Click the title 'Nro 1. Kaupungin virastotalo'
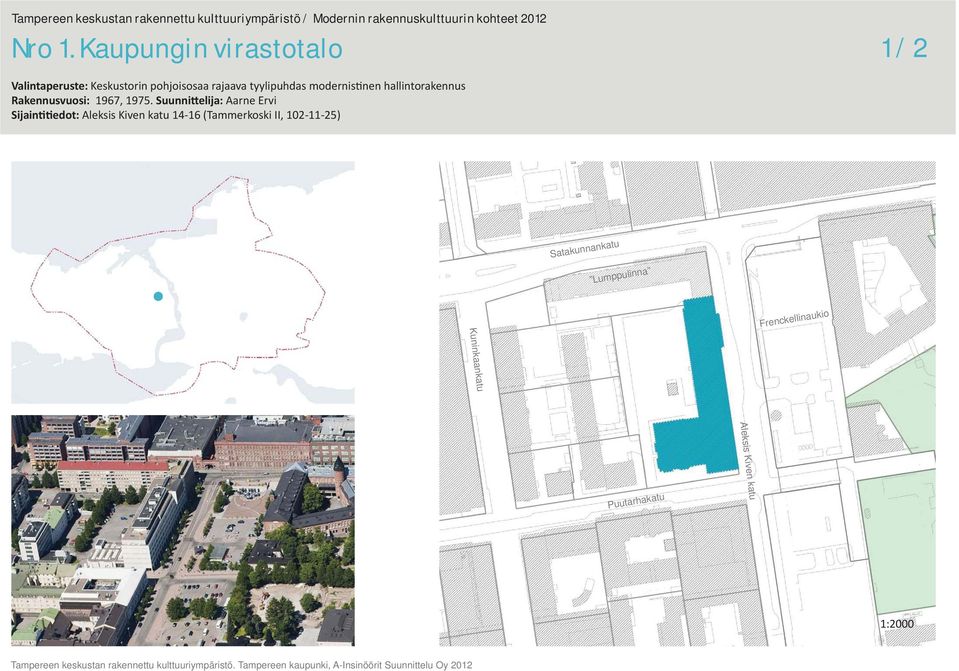Viewport: 959px width, 671px height. tap(177, 49)
